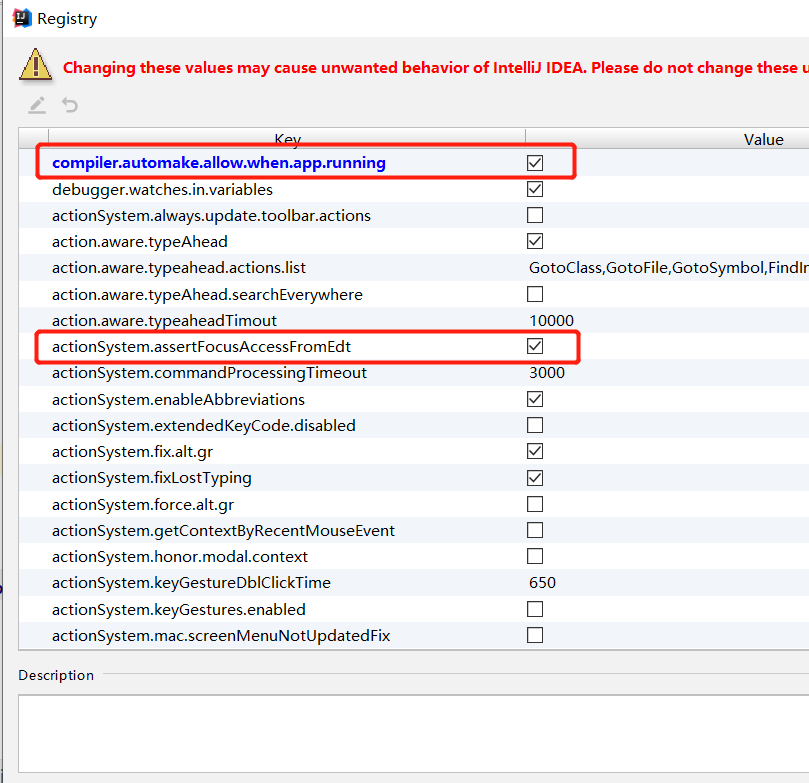Select the action.aware.typeahead.actions.list key

click(x=179, y=268)
